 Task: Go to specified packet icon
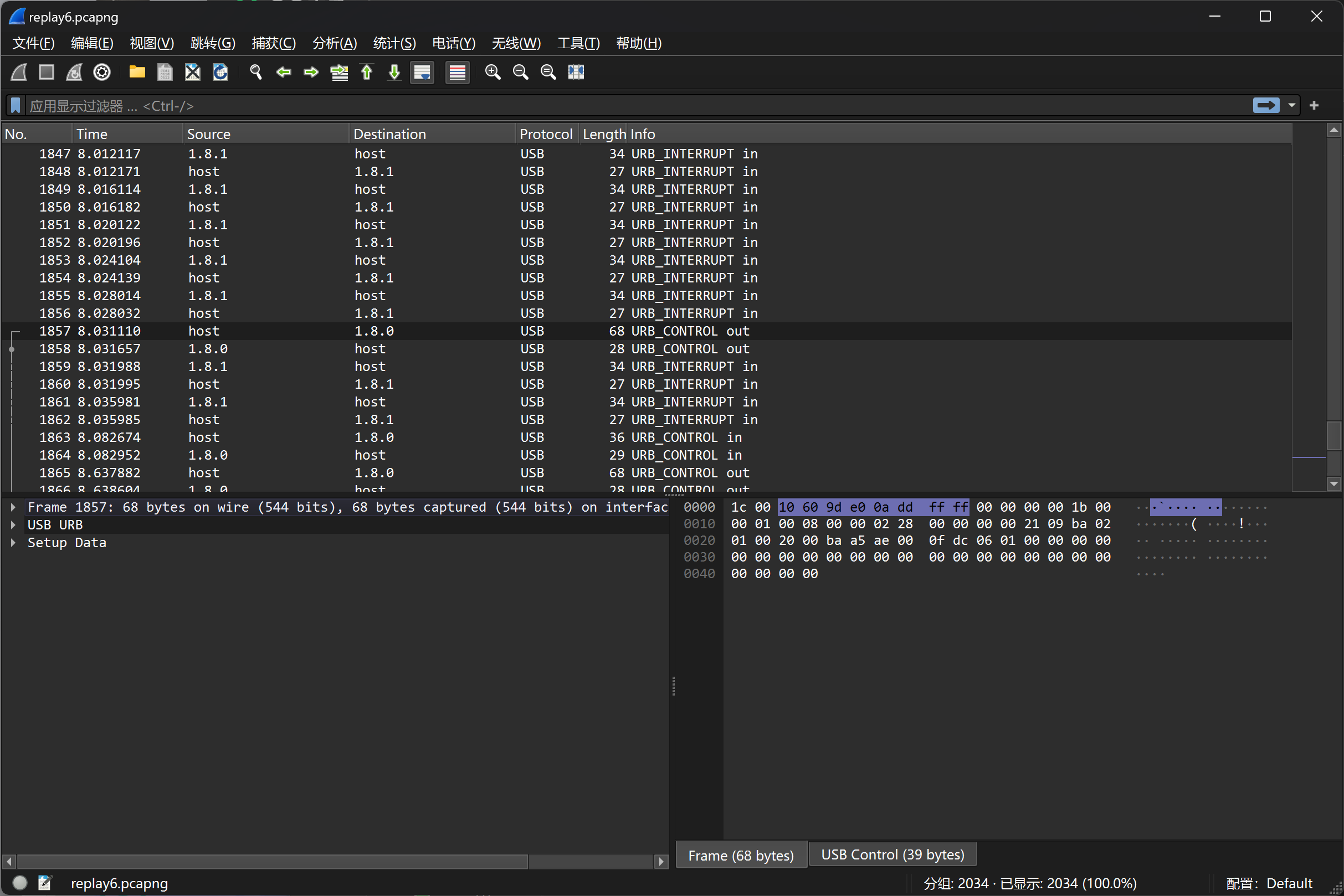click(339, 73)
